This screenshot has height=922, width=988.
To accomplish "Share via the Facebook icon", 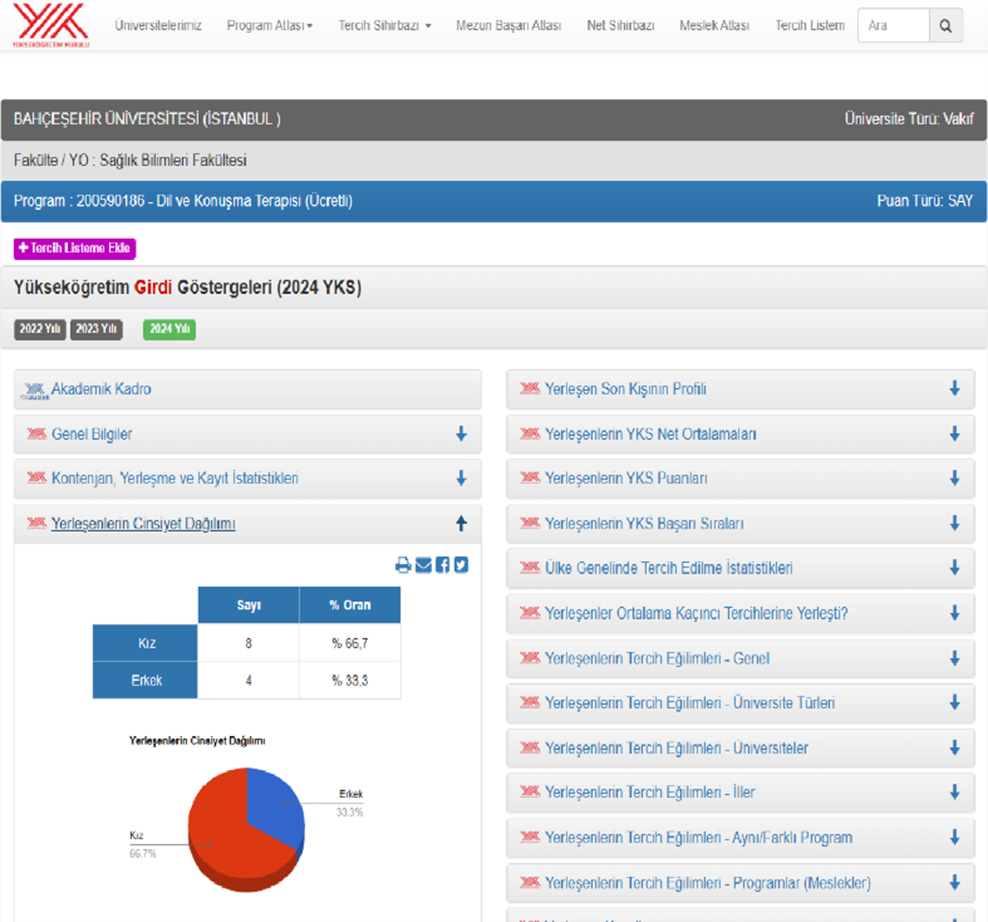I will [x=442, y=565].
